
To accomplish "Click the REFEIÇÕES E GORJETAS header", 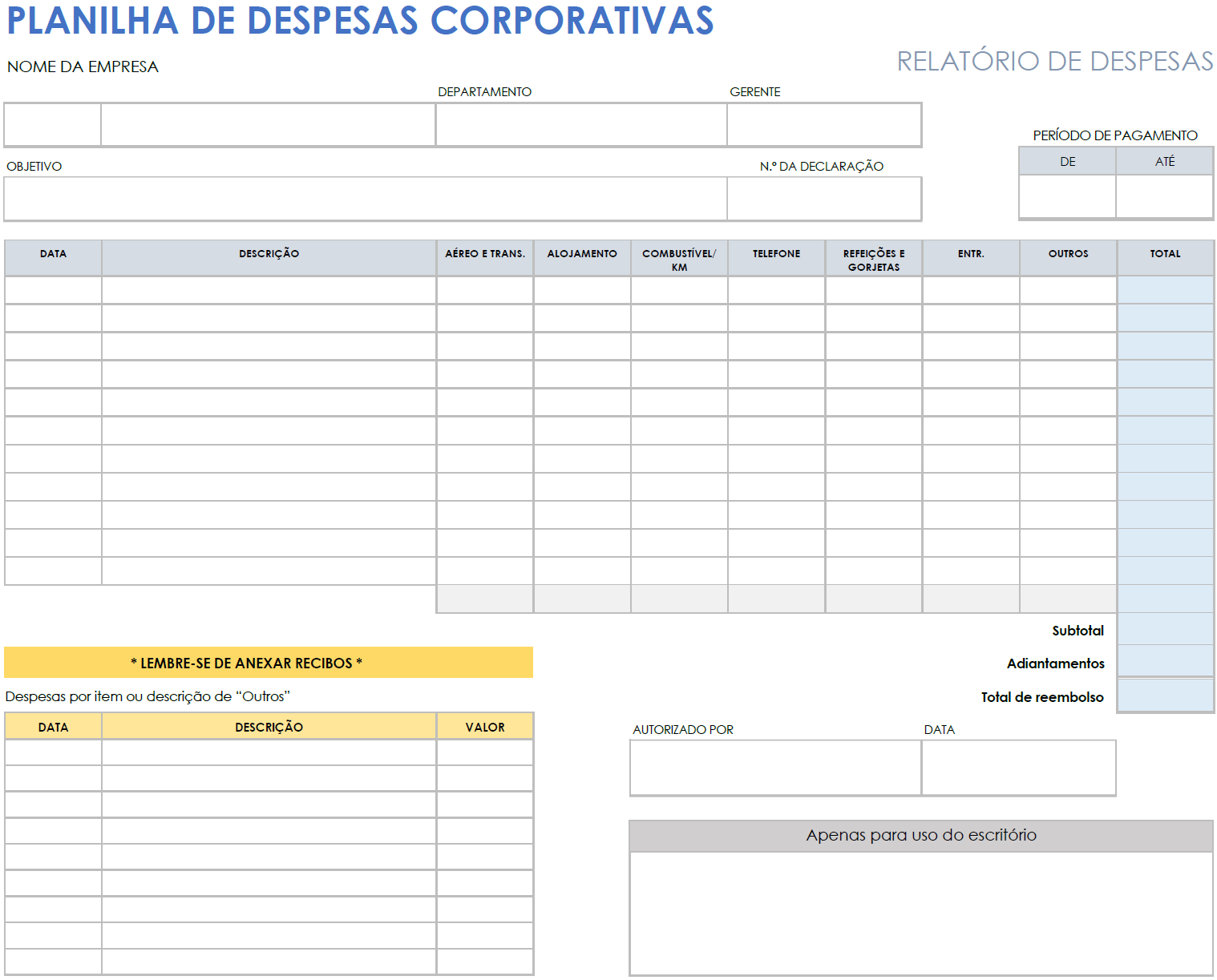I will tap(873, 256).
